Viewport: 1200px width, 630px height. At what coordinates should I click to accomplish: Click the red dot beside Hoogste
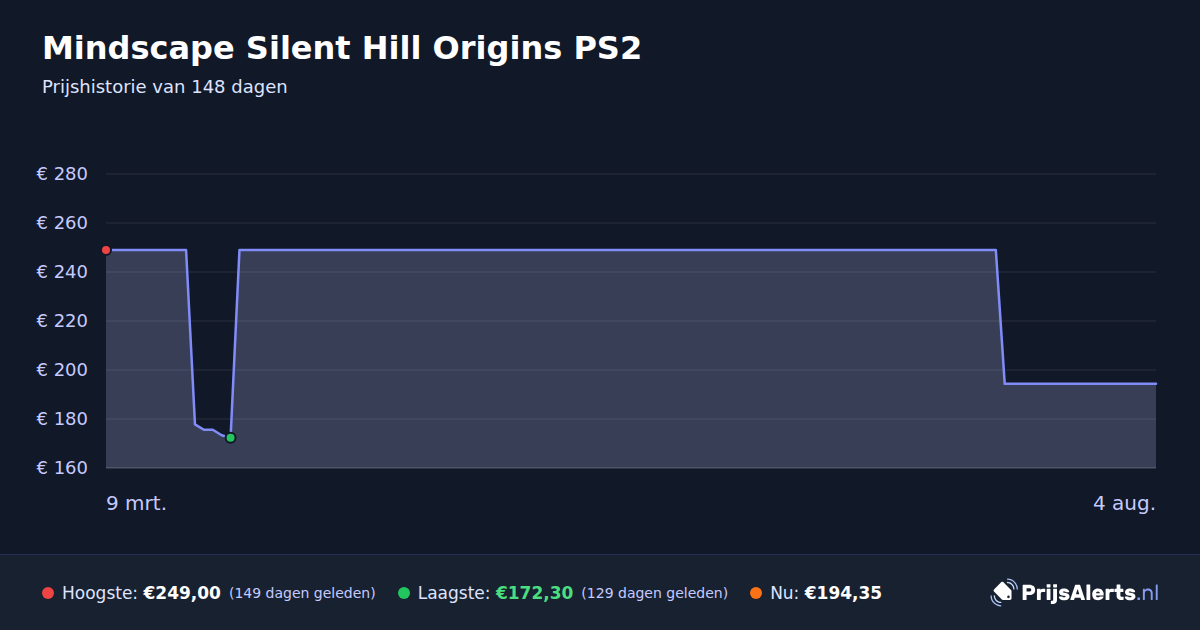coord(48,593)
